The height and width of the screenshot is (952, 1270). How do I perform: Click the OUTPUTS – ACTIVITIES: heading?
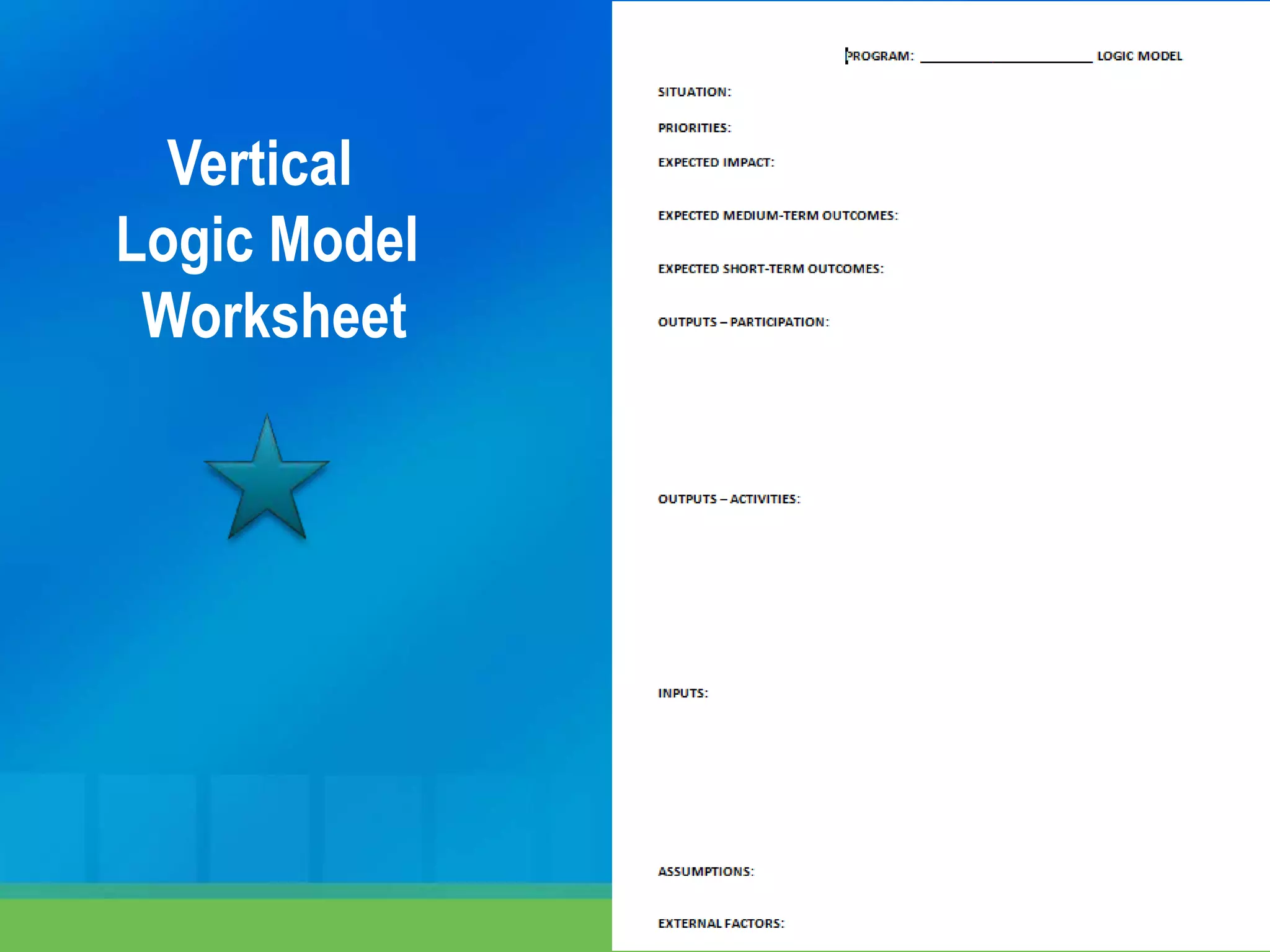coord(729,500)
